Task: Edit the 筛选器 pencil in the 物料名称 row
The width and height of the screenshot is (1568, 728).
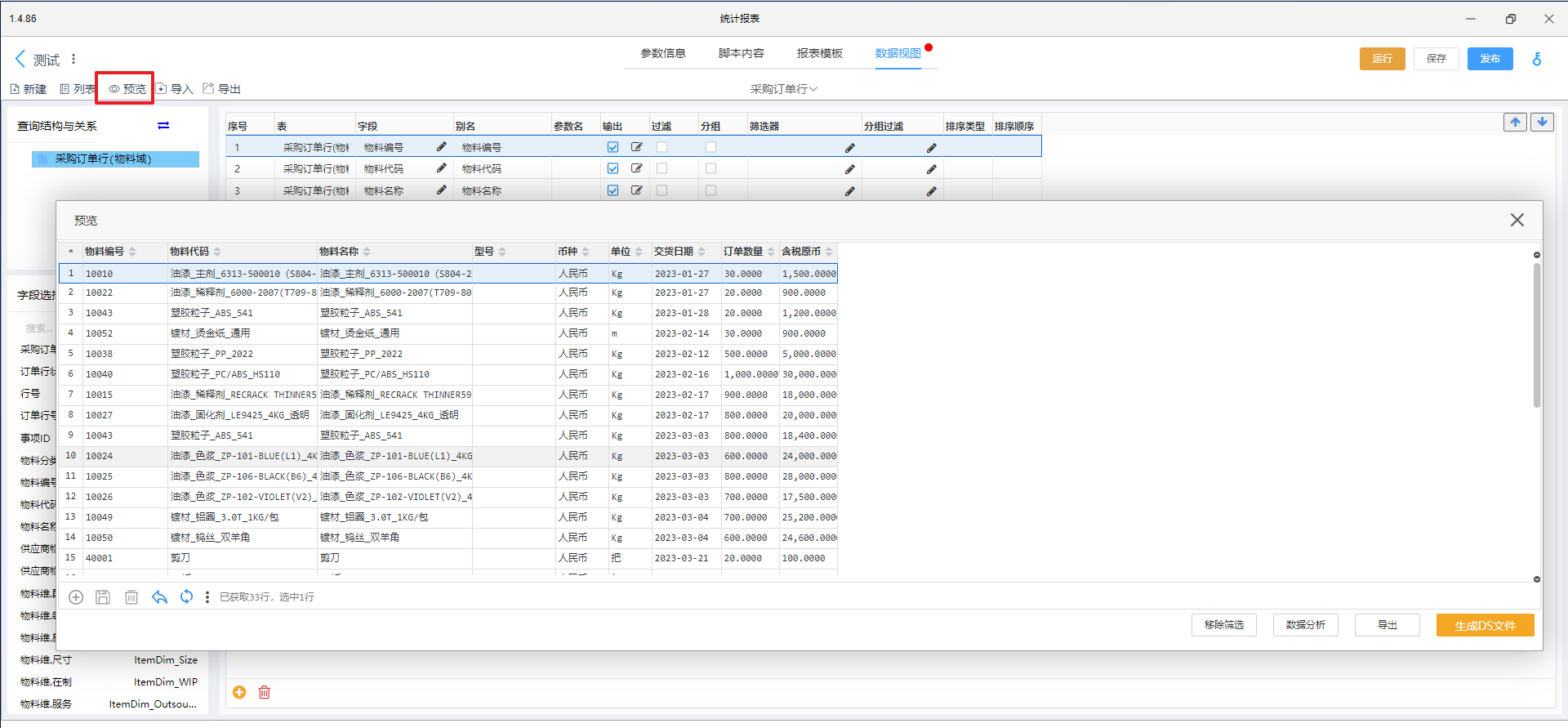Action: pyautogui.click(x=850, y=191)
